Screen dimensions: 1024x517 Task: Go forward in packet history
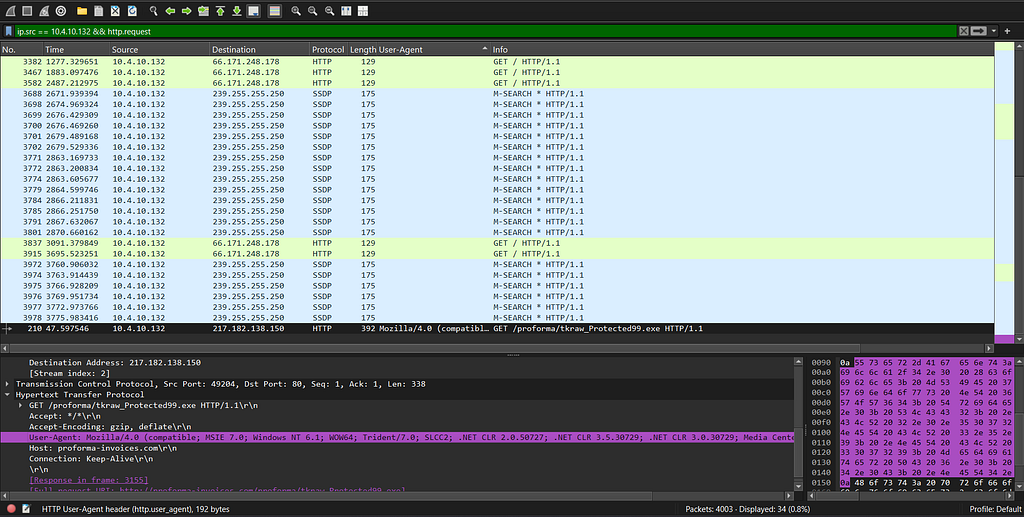pos(187,10)
